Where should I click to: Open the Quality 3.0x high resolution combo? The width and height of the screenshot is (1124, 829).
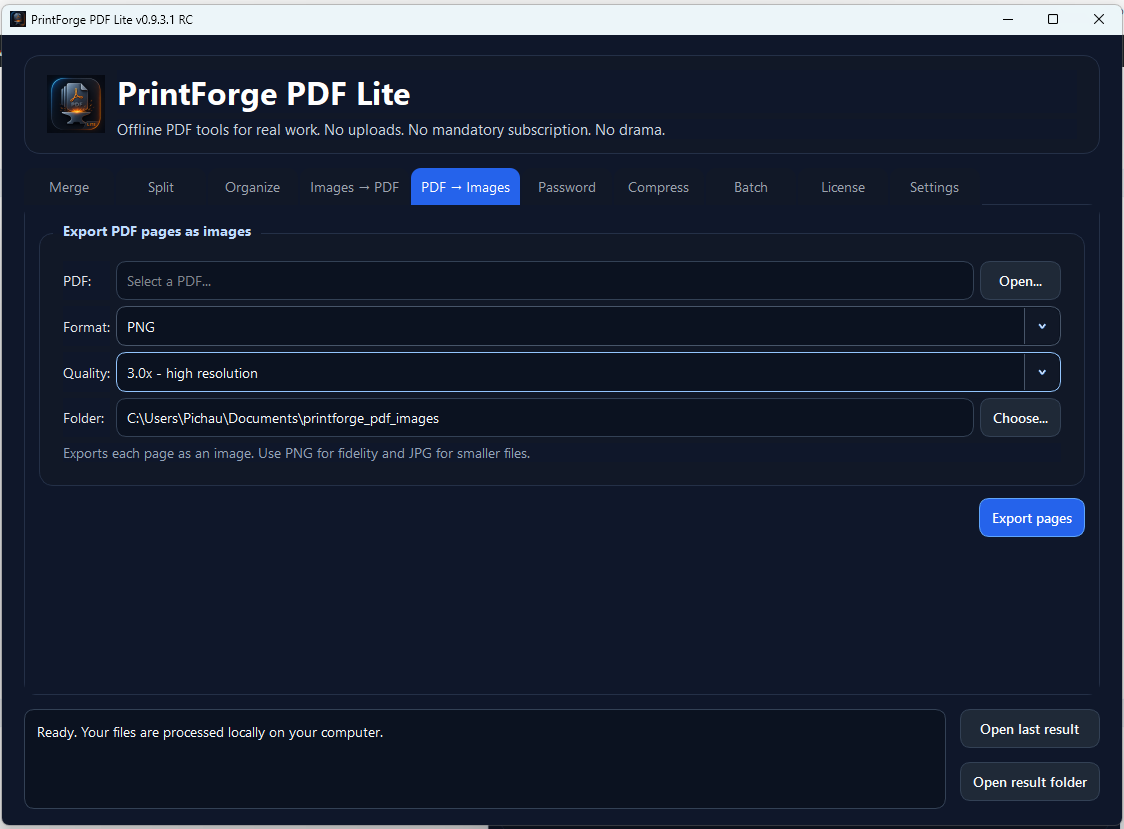(x=588, y=372)
